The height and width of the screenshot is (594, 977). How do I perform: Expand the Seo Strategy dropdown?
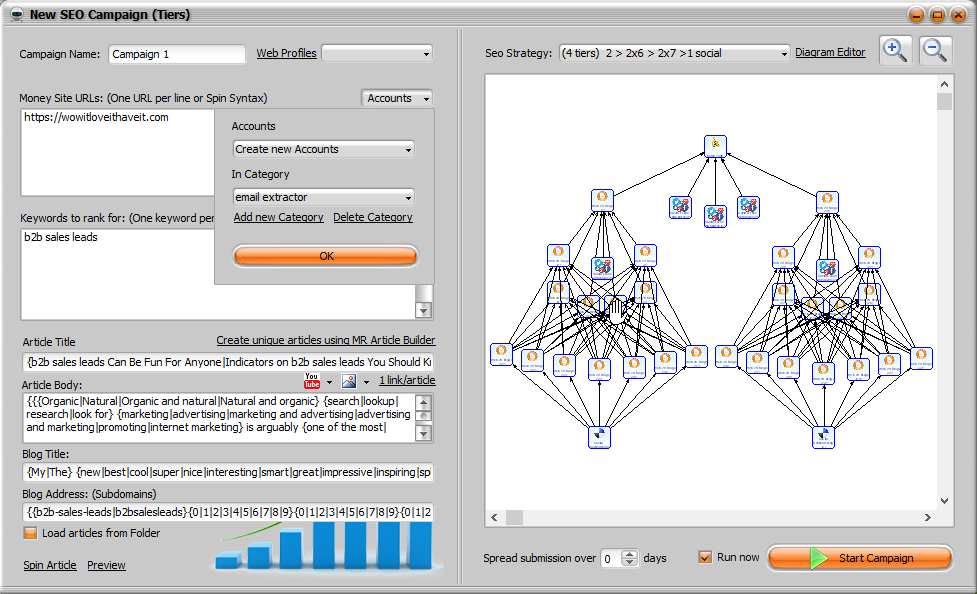click(674, 53)
